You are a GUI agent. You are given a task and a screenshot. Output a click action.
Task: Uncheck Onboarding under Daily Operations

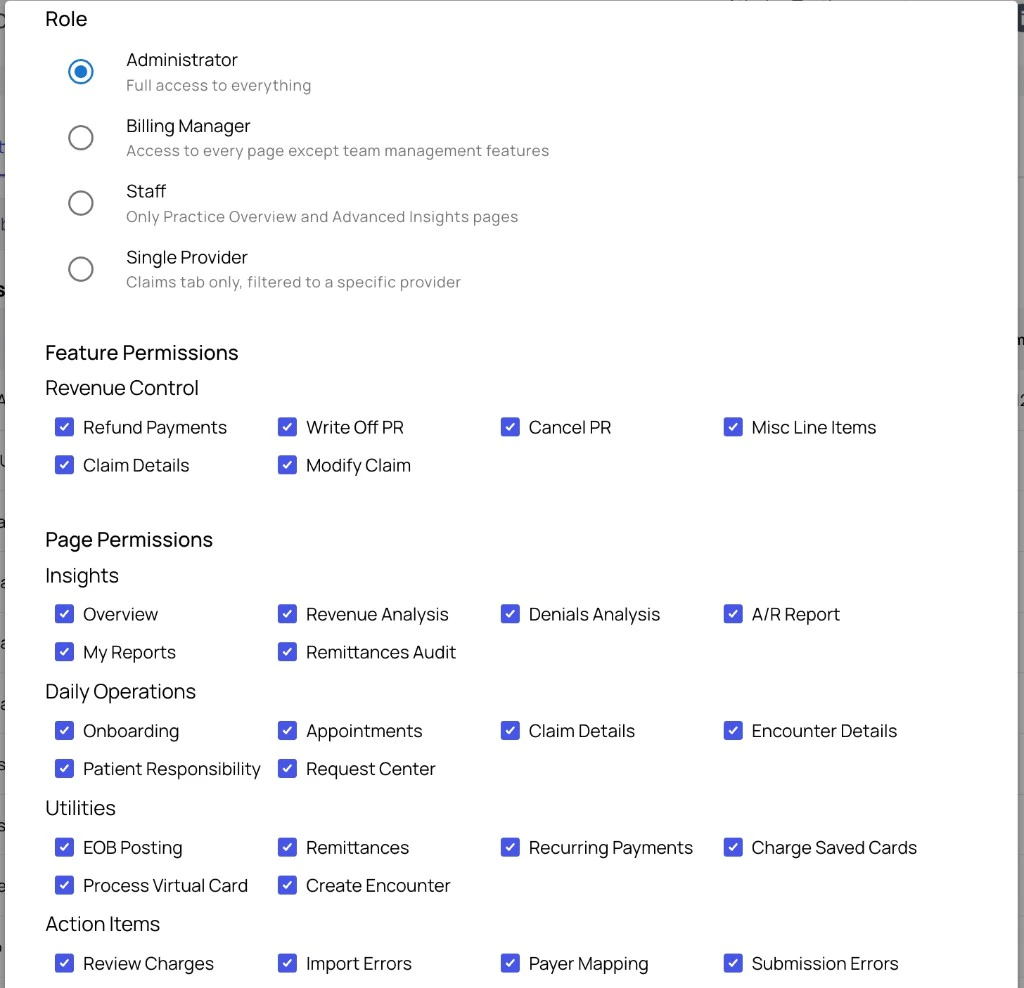pyautogui.click(x=64, y=730)
